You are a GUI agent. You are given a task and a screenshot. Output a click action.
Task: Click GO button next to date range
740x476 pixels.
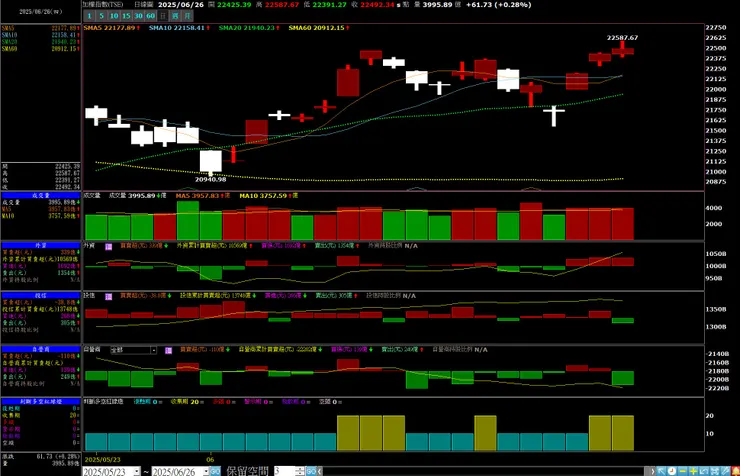coord(215,471)
